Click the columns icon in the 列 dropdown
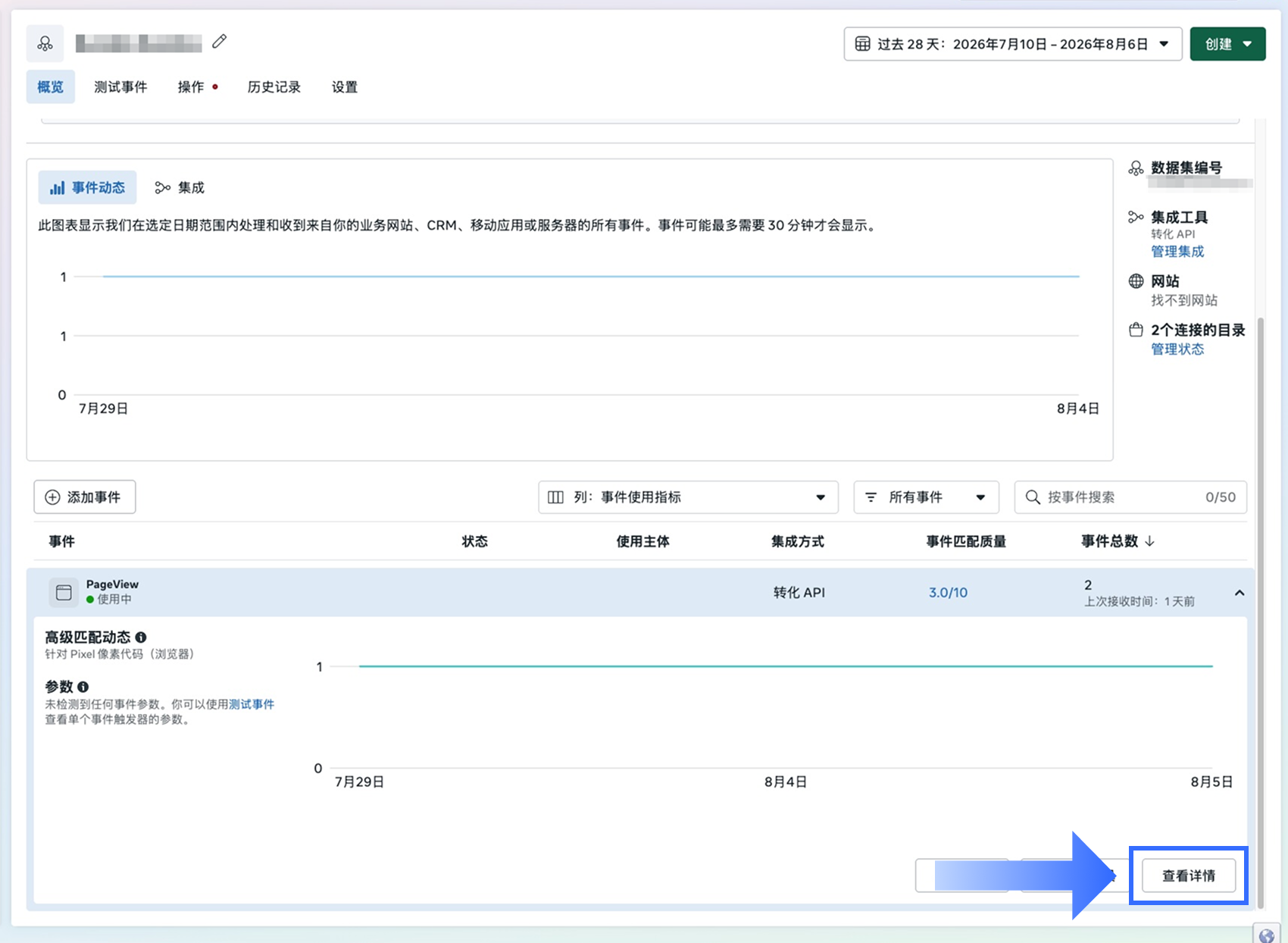The height and width of the screenshot is (943, 1288). [555, 497]
